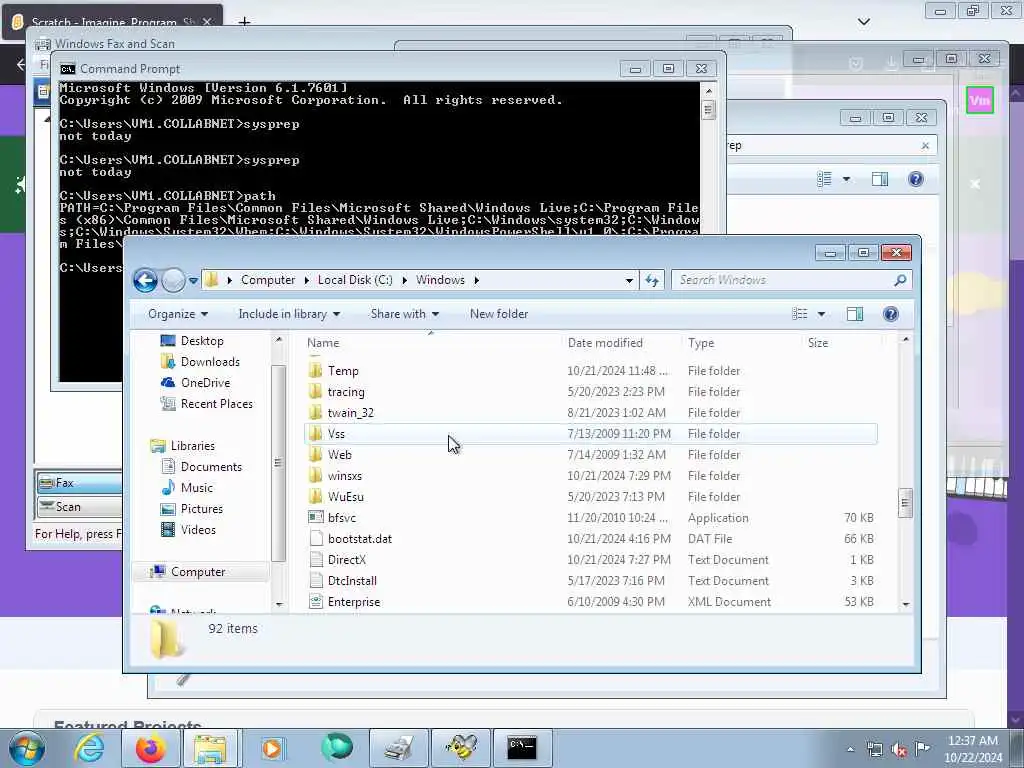The image size is (1024, 768).
Task: Click Computer in the address bar breadcrumb
Action: click(x=268, y=280)
